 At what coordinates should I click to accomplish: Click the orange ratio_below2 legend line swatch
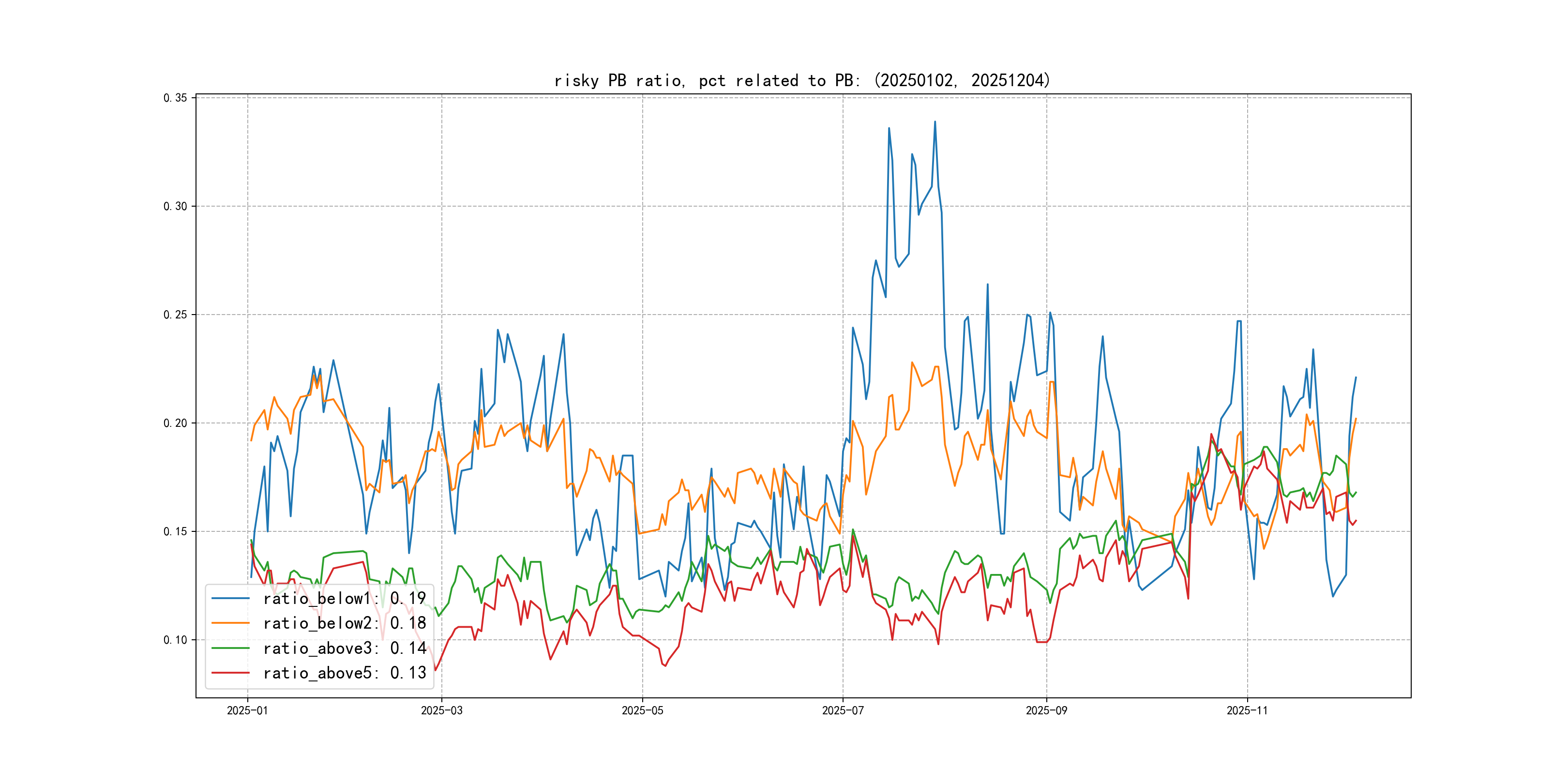[x=230, y=623]
